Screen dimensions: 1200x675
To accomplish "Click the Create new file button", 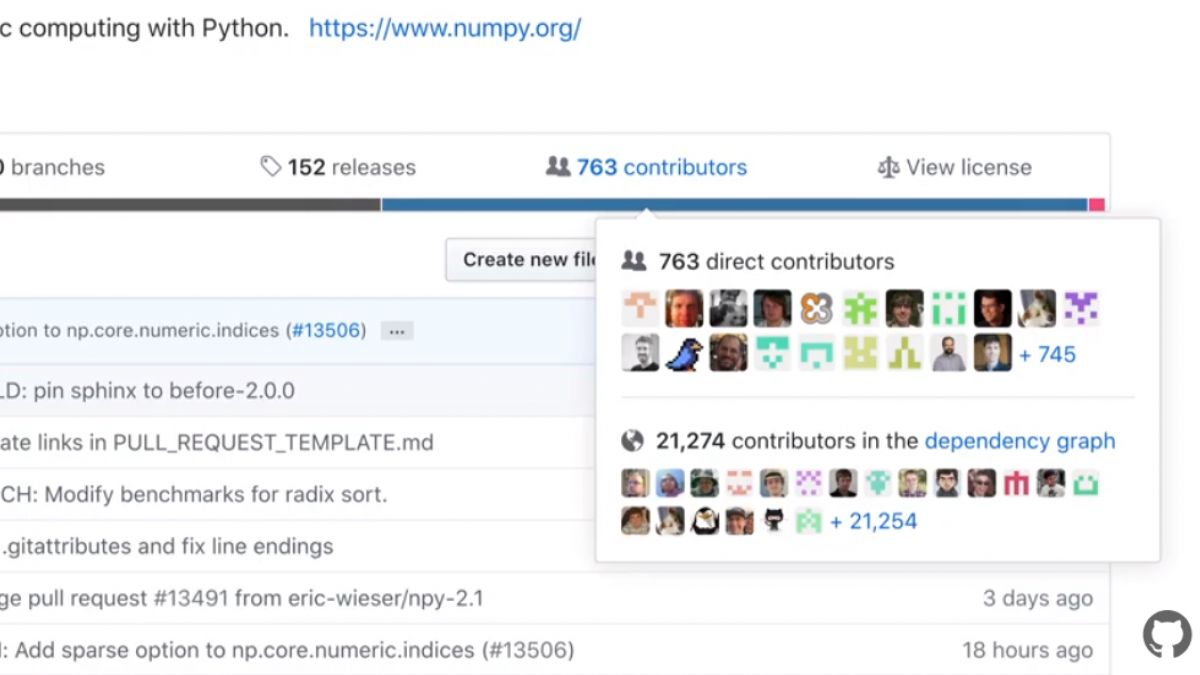I will point(523,259).
